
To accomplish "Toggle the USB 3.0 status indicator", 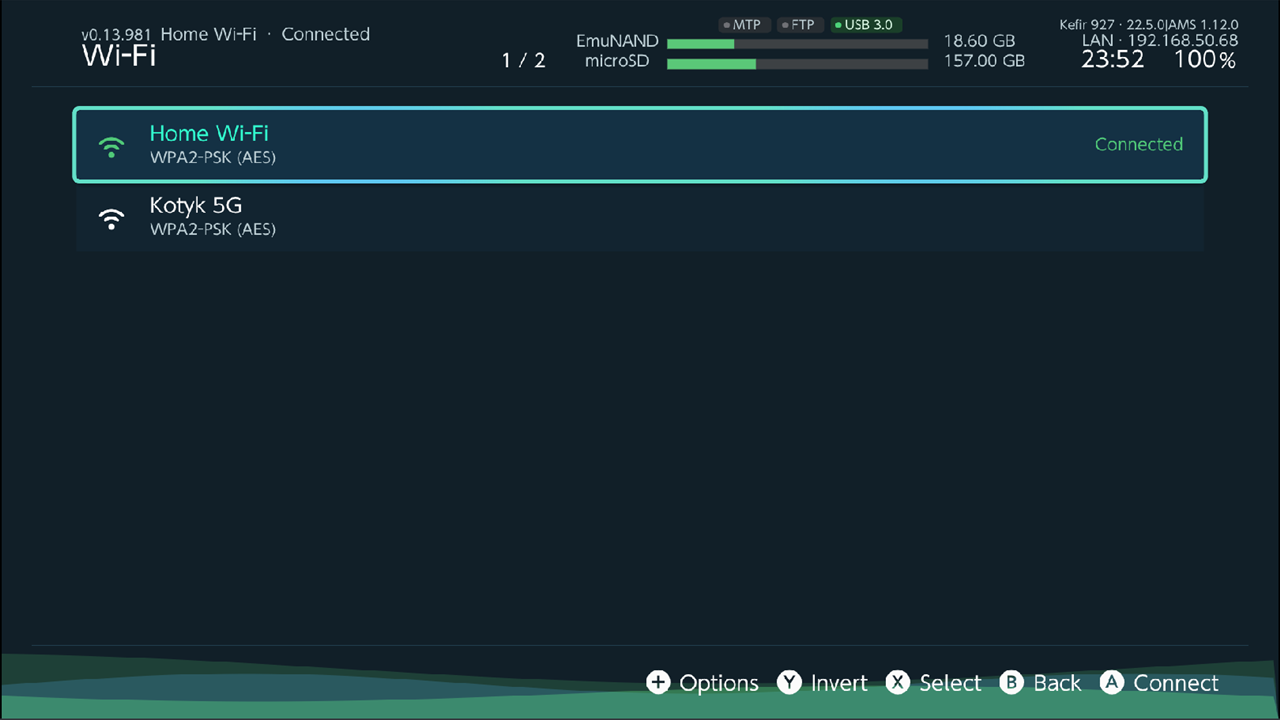I will tap(866, 25).
